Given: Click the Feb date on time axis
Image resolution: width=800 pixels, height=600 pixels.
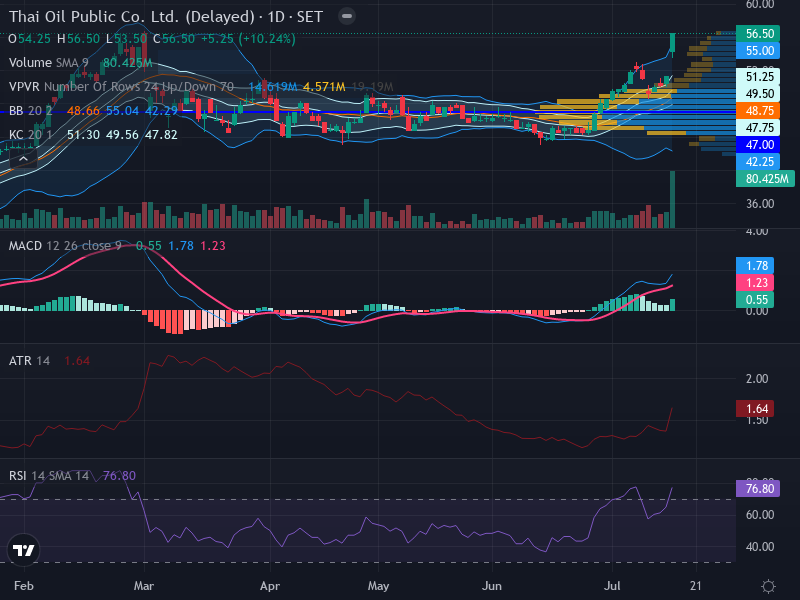Looking at the screenshot, I should pyautogui.click(x=23, y=586).
